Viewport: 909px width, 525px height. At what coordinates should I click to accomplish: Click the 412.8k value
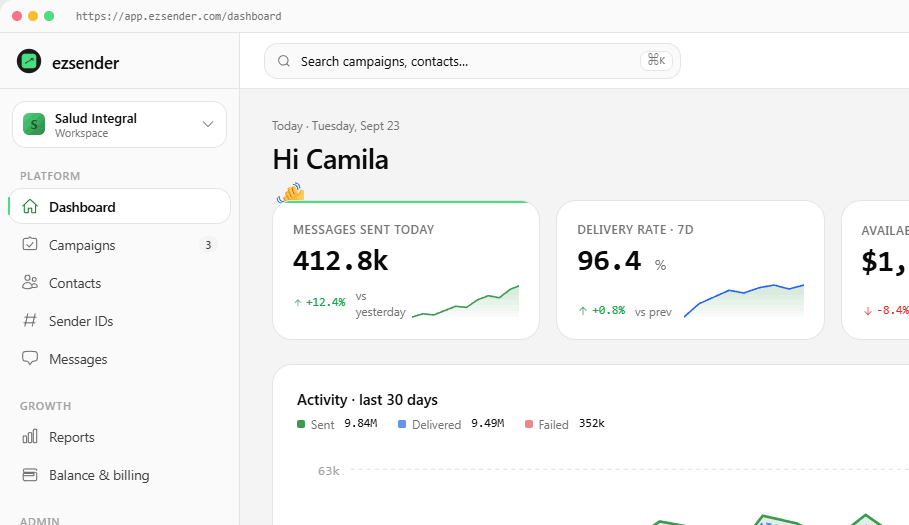tap(340, 261)
